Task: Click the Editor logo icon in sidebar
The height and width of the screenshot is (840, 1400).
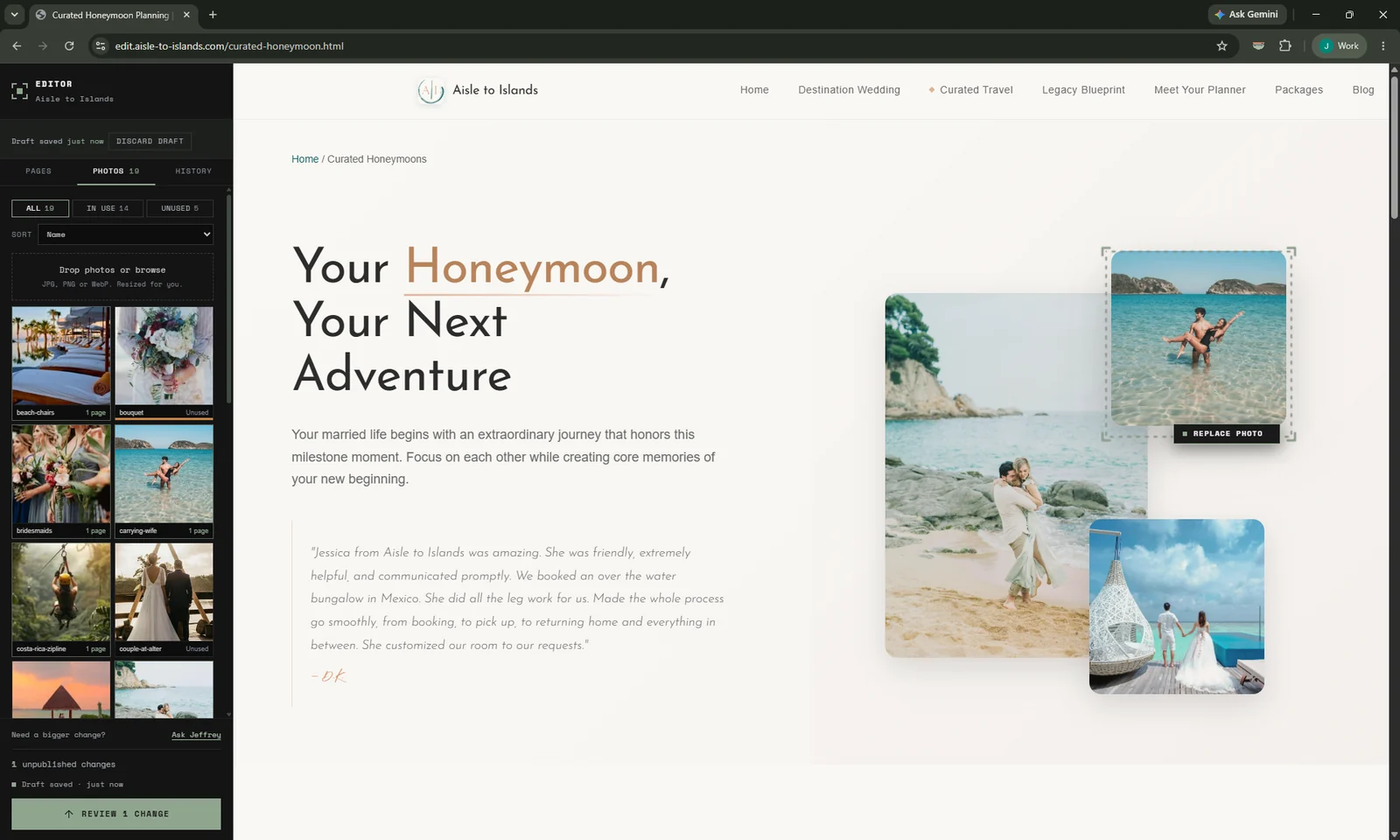Action: tap(19, 91)
